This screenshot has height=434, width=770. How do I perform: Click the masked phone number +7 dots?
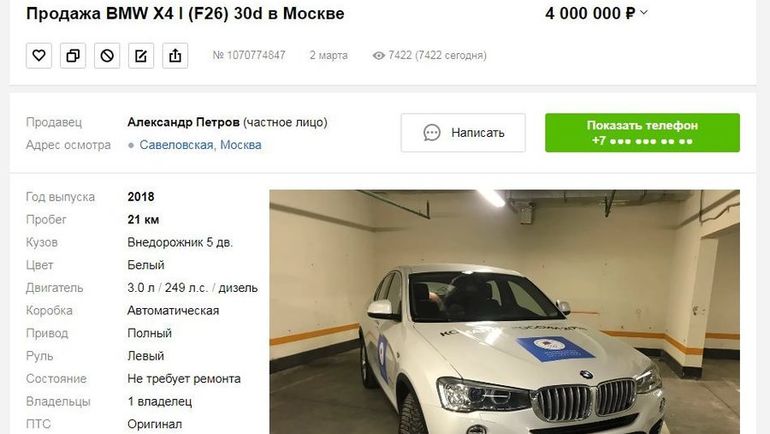click(x=642, y=141)
